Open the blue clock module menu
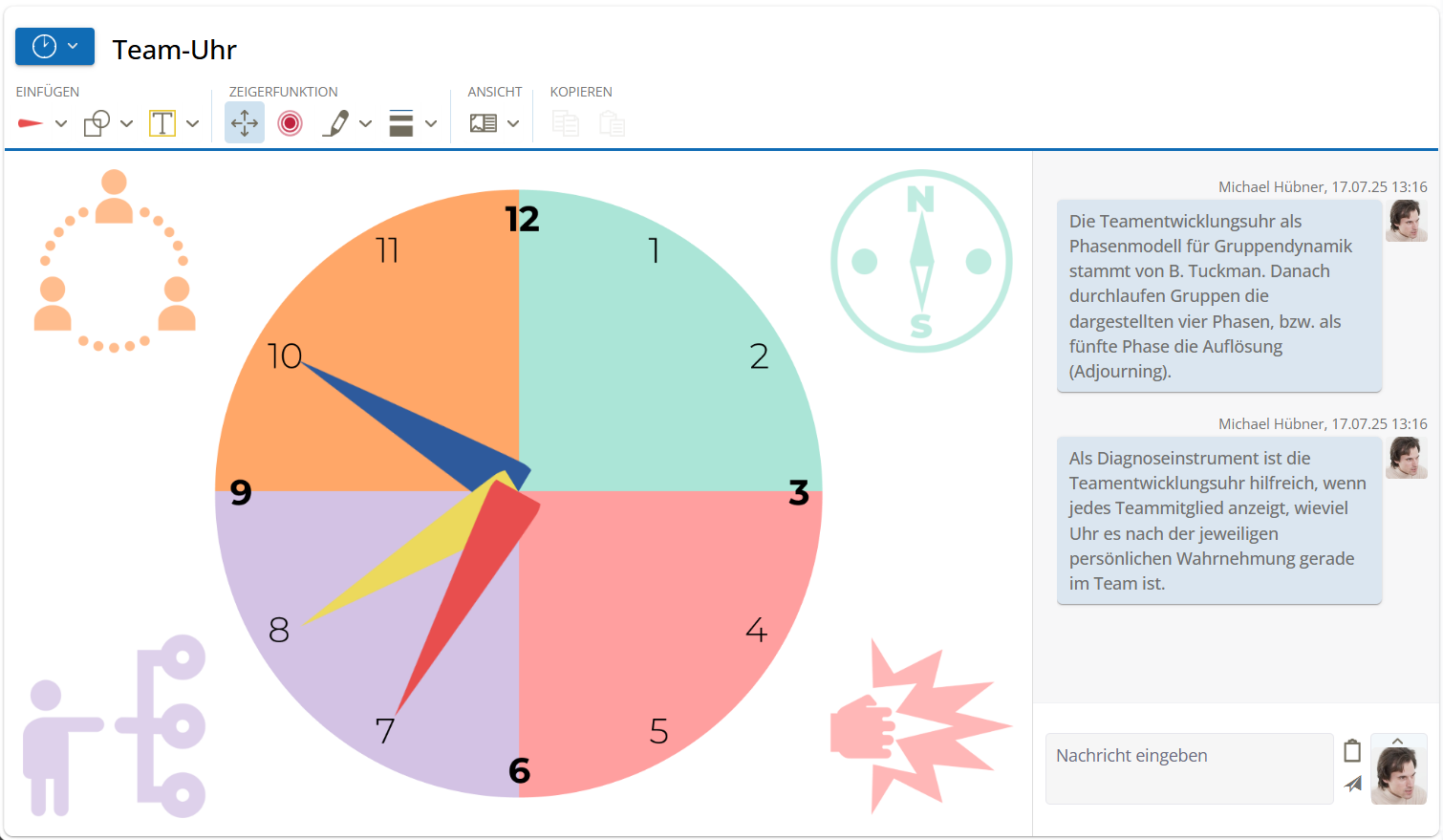The width and height of the screenshot is (1443, 840). click(x=54, y=47)
